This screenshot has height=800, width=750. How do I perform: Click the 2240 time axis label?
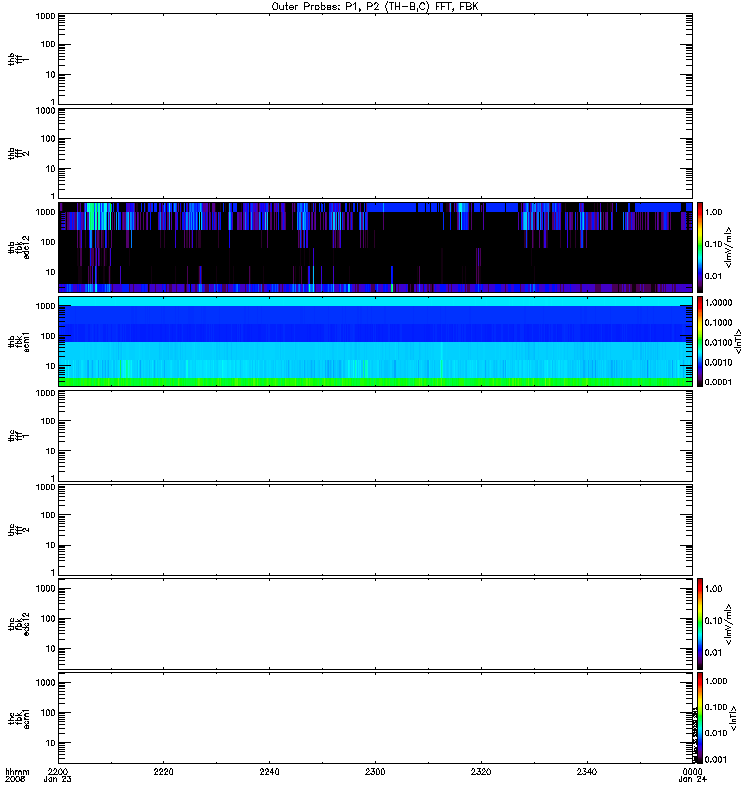pyautogui.click(x=269, y=771)
